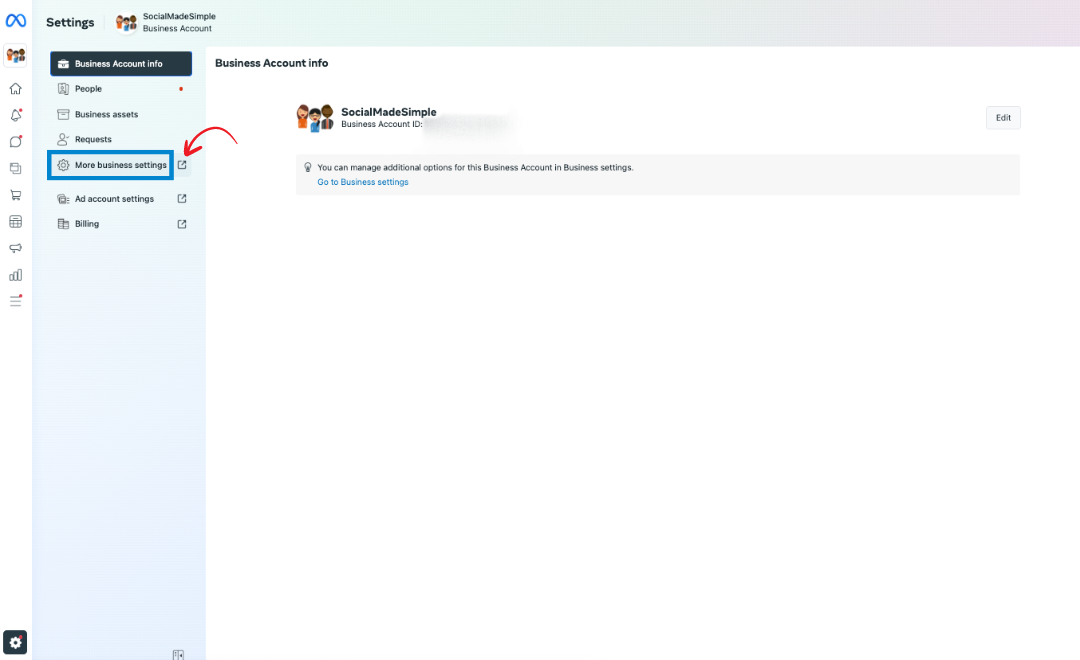Screen dimensions: 1080x660
Task: Open external link icon beside Billing
Action: pos(182,224)
